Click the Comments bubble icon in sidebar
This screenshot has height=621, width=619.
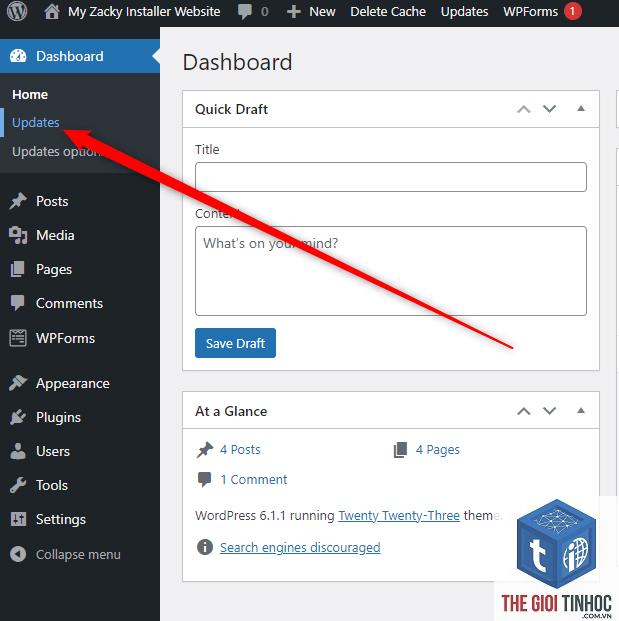[x=17, y=303]
